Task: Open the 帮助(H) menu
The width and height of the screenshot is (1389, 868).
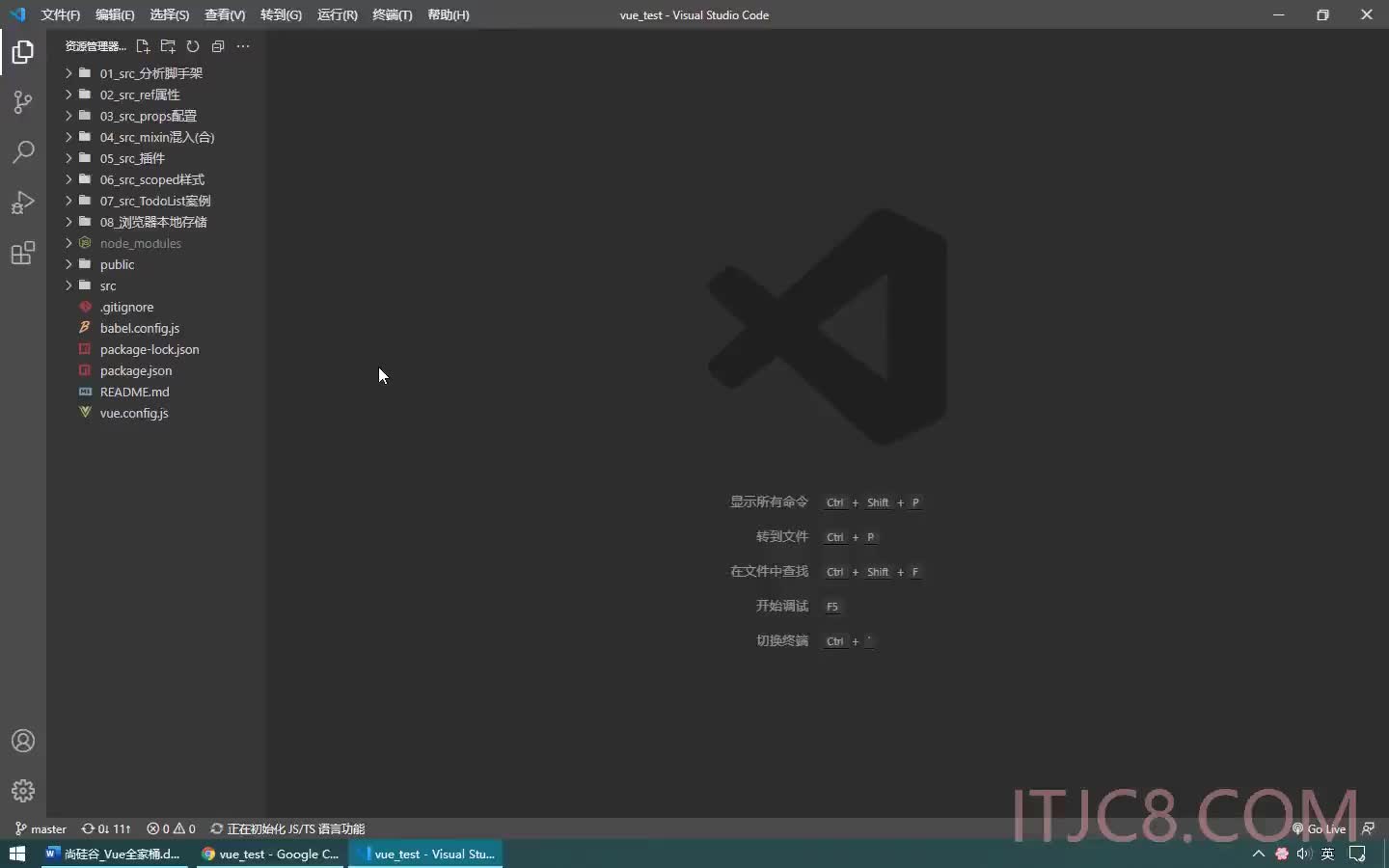Action: coord(448,14)
